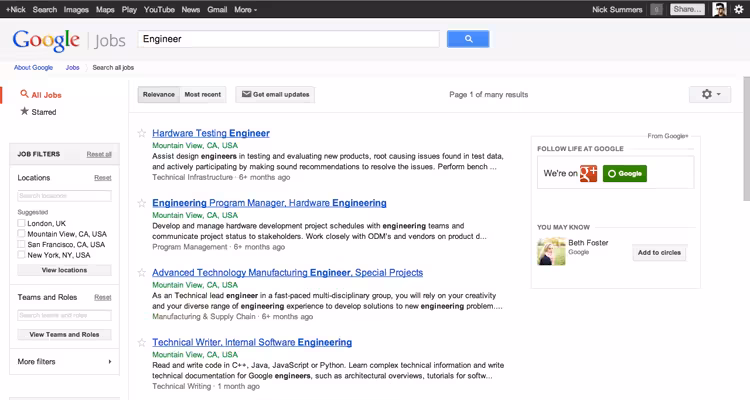This screenshot has width=750, height=400.
Task: Click the blue search magnifier button
Action: [x=468, y=39]
